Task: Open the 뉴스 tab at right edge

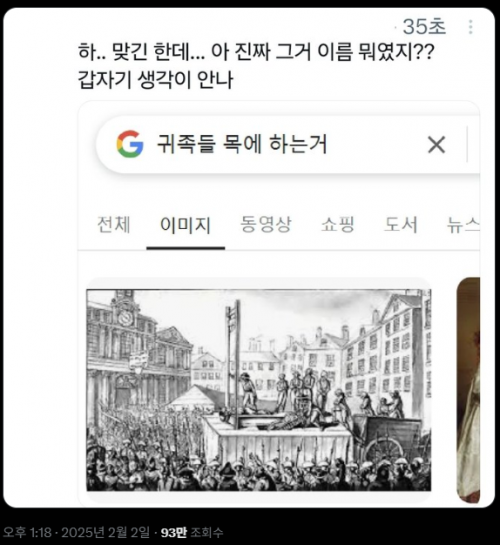Action: (463, 224)
